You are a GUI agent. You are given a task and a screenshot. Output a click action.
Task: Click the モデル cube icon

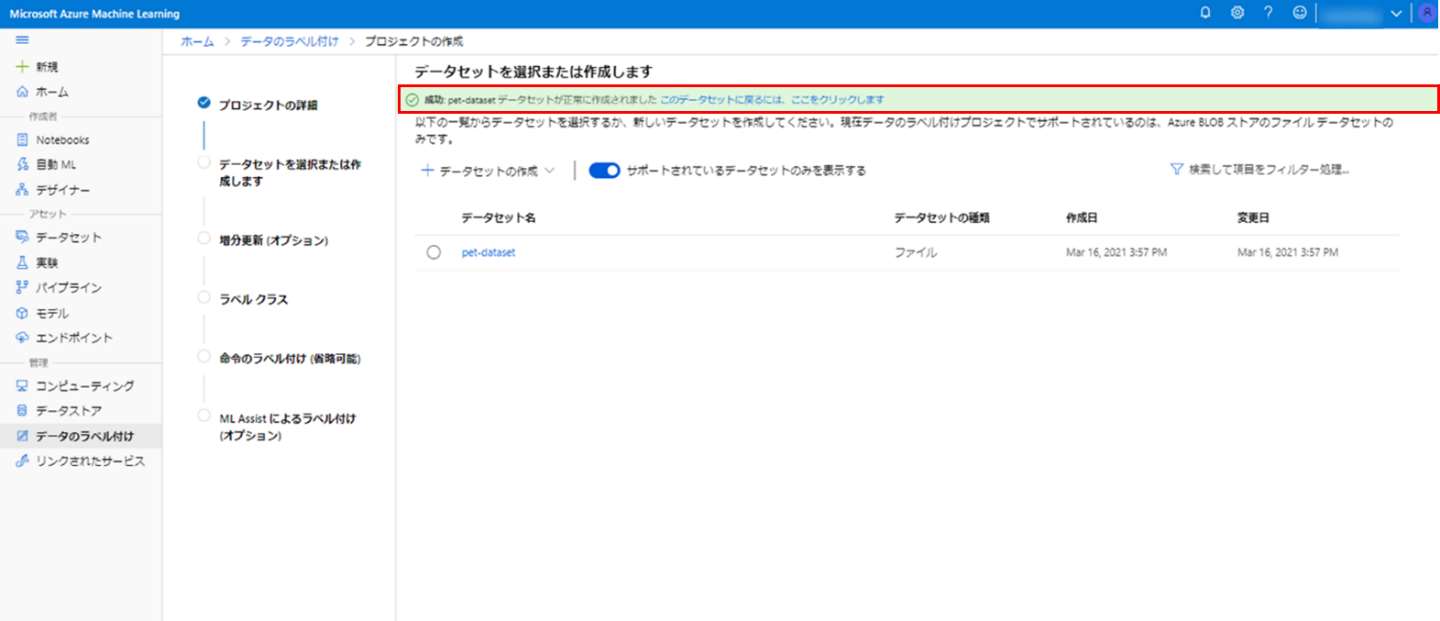[22, 313]
